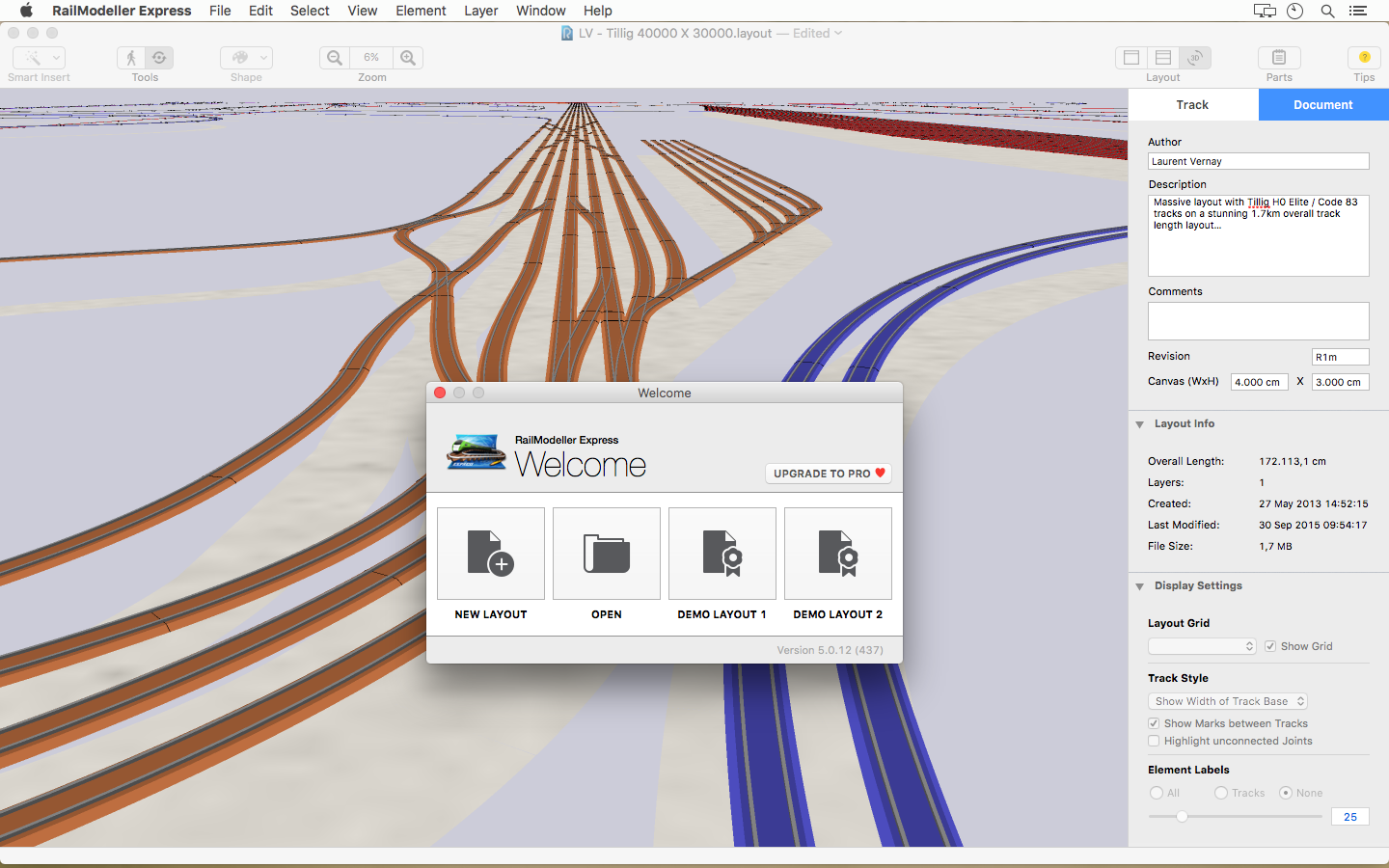Open the Track Style dropdown
Viewport: 1389px width, 868px height.
[x=1228, y=701]
